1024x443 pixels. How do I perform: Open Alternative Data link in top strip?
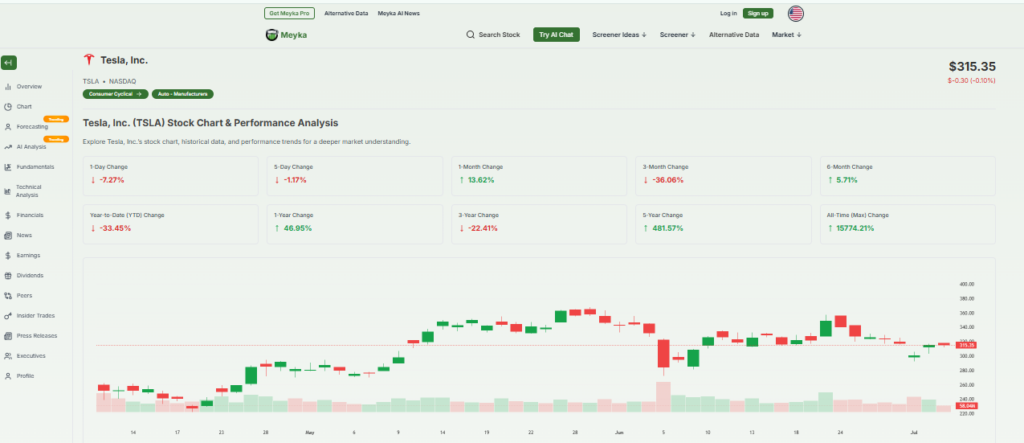(346, 13)
